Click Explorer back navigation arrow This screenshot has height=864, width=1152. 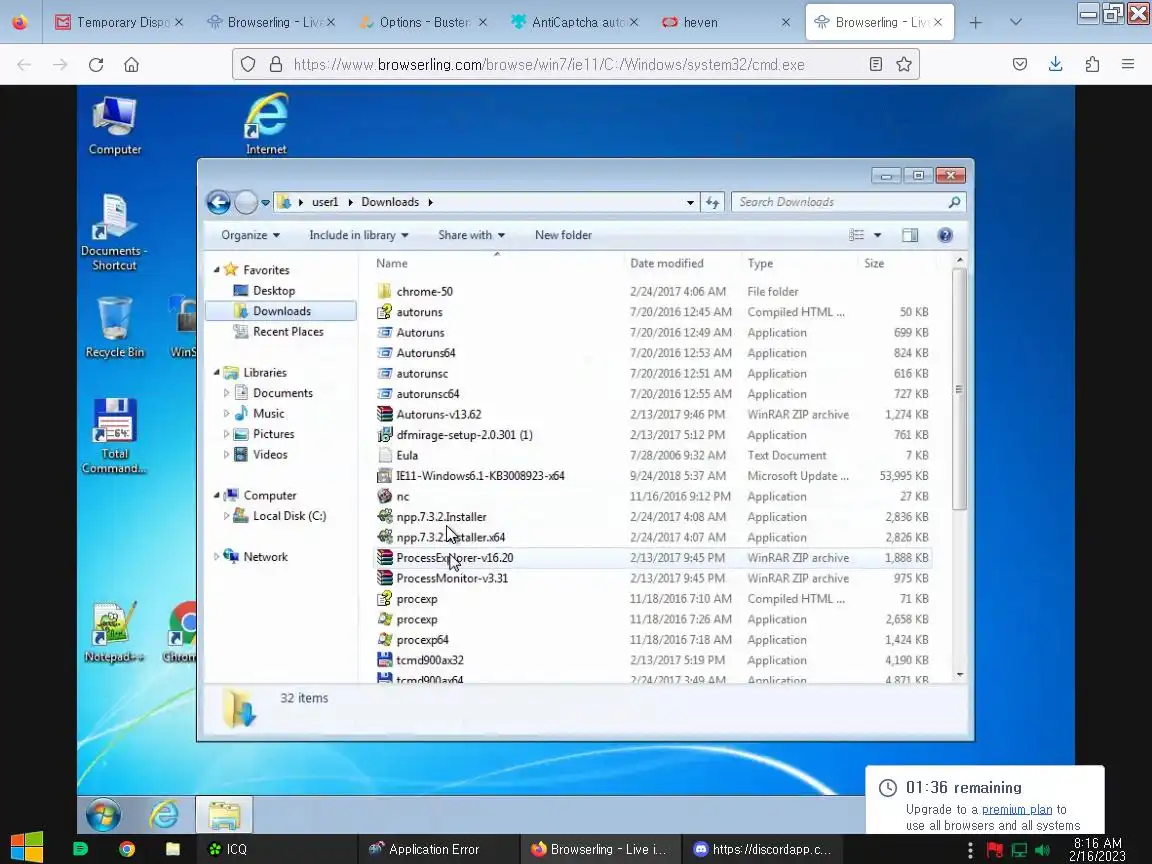[x=218, y=202]
